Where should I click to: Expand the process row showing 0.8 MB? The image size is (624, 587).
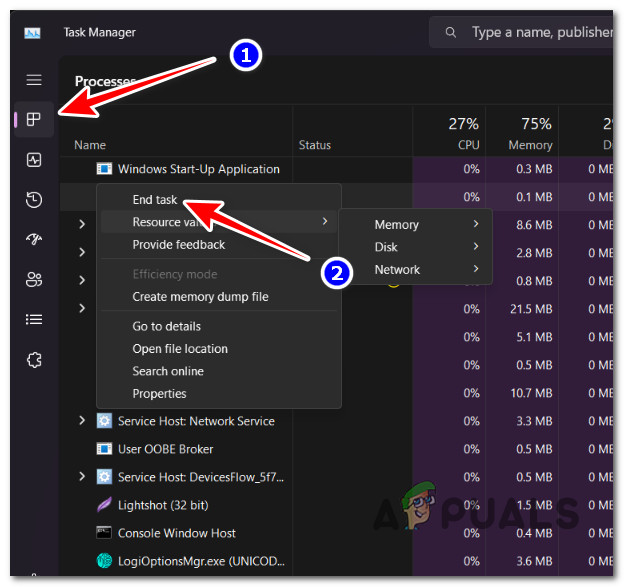82,280
